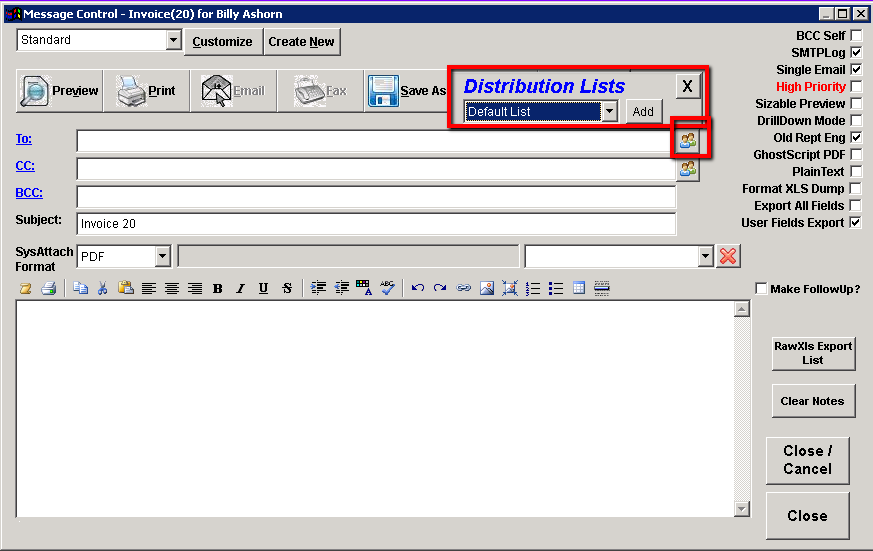Enable the Sizable Preview checkbox
This screenshot has width=873, height=551.
[856, 104]
